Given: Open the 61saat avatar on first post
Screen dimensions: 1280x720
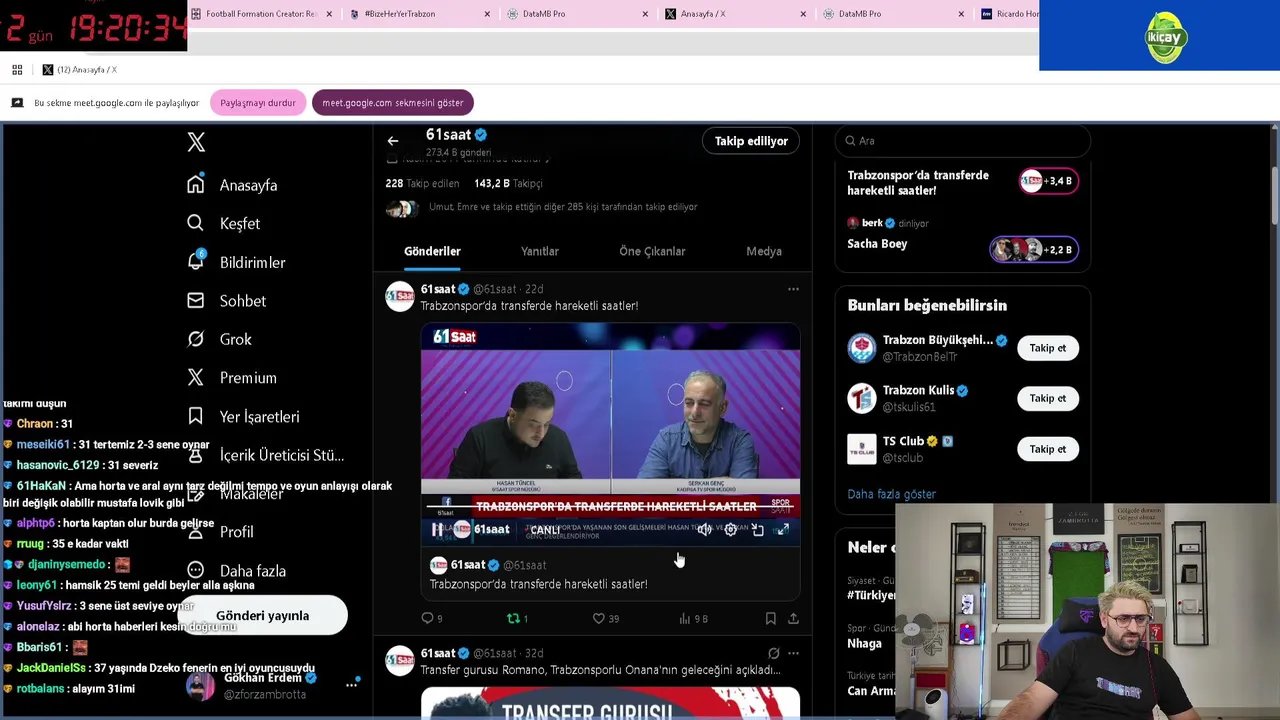Looking at the screenshot, I should point(400,297).
